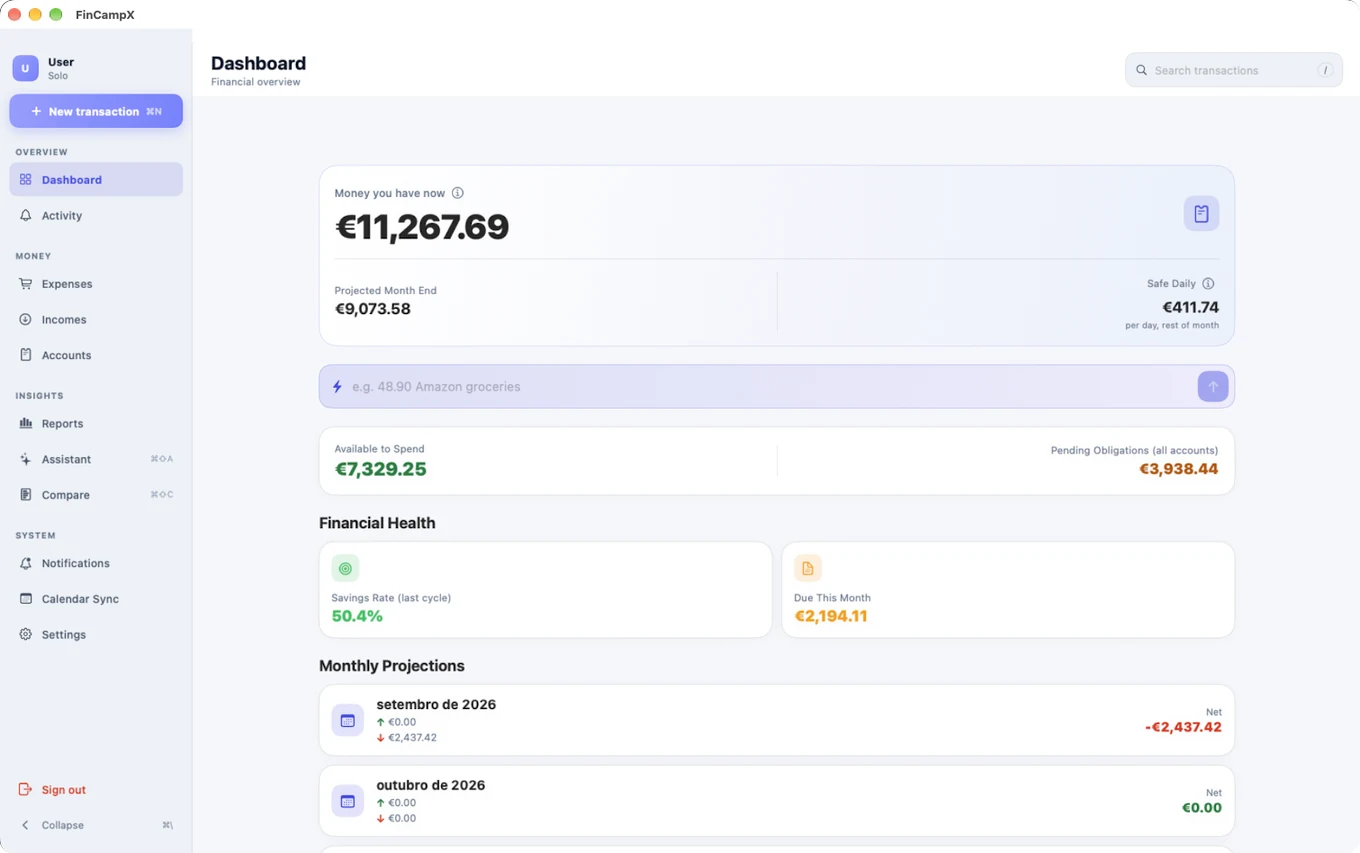
Task: Click the setembro de 2026 calendar icon
Action: 348,720
